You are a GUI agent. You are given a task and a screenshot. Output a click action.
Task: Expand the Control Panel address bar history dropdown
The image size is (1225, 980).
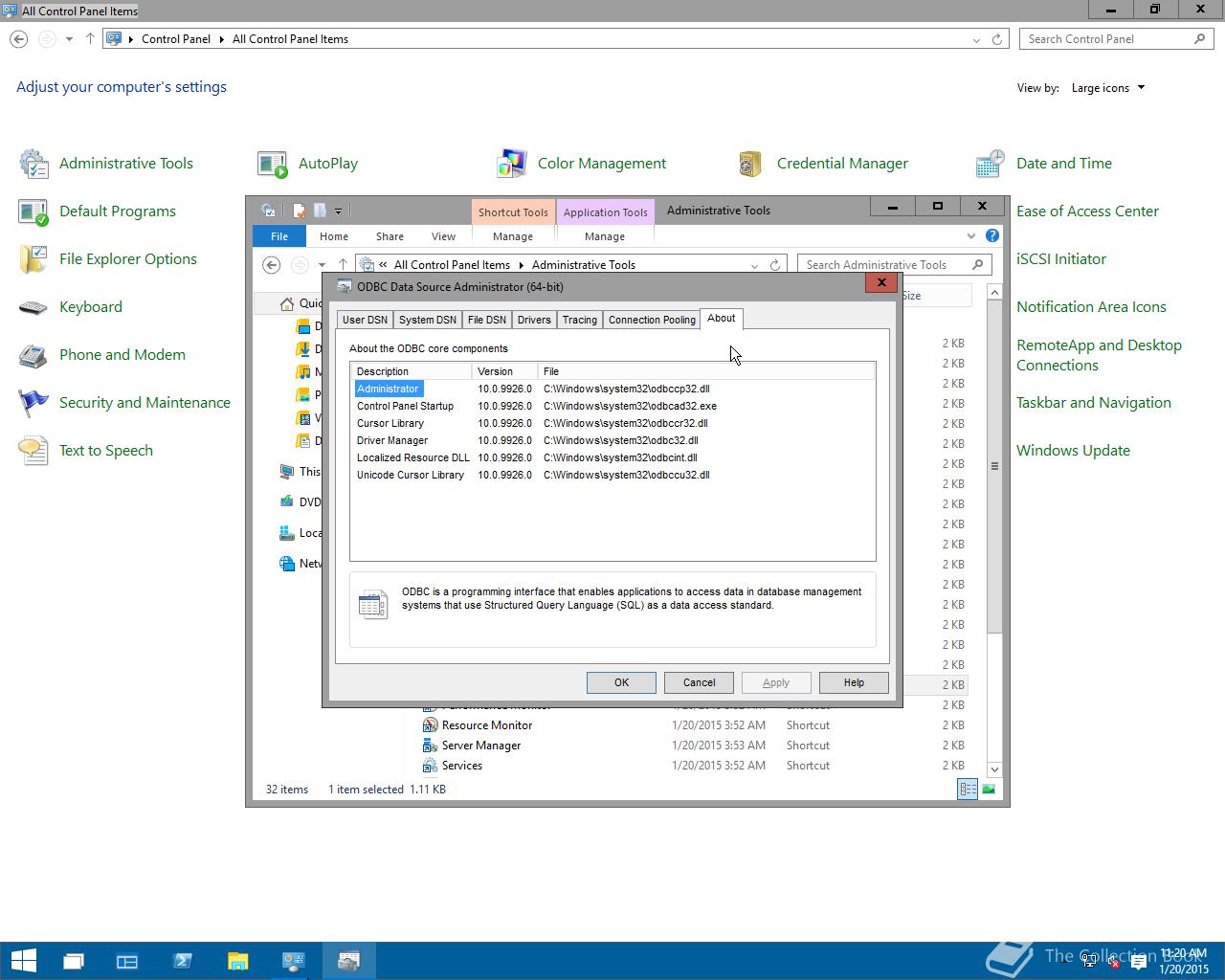(976, 39)
